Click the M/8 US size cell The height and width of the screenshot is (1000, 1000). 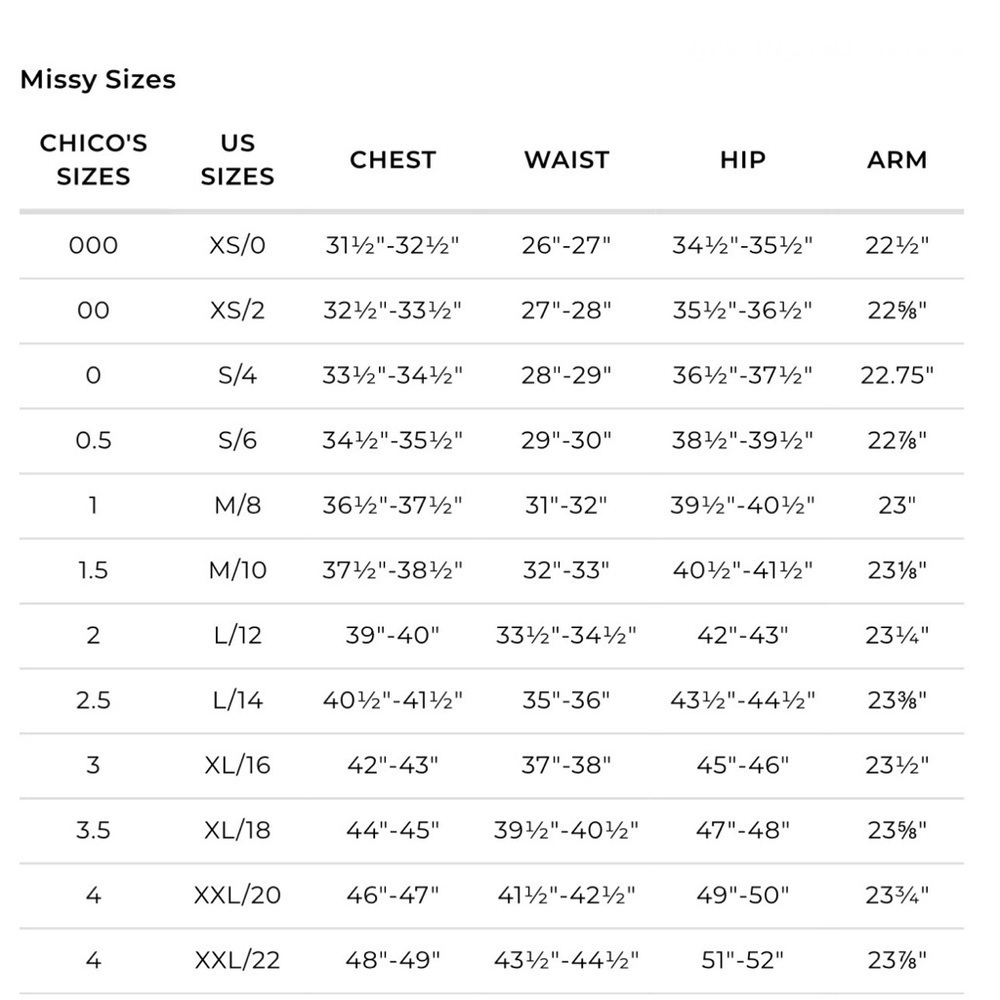tap(237, 506)
